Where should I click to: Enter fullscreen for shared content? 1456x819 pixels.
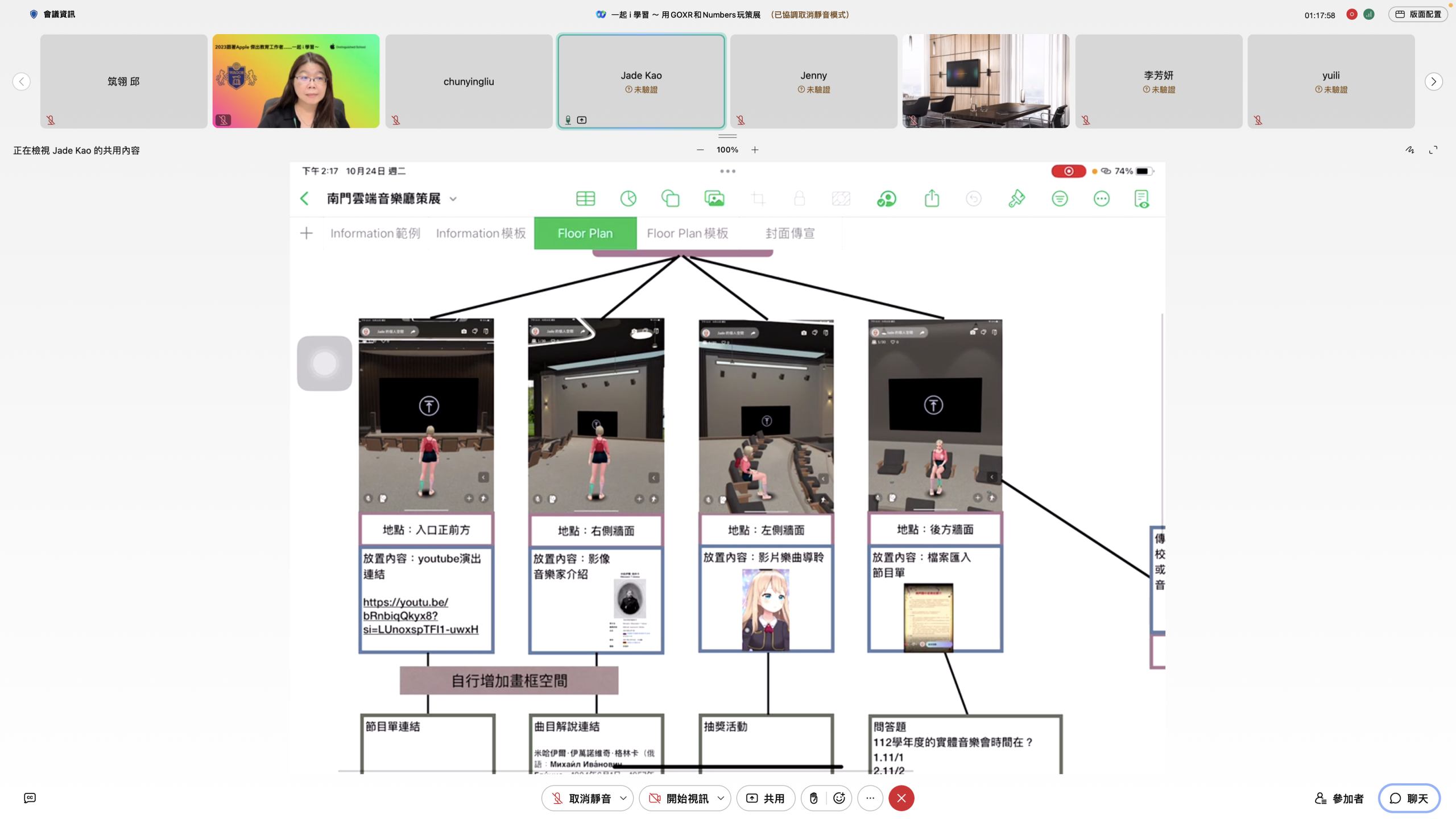coord(1433,150)
